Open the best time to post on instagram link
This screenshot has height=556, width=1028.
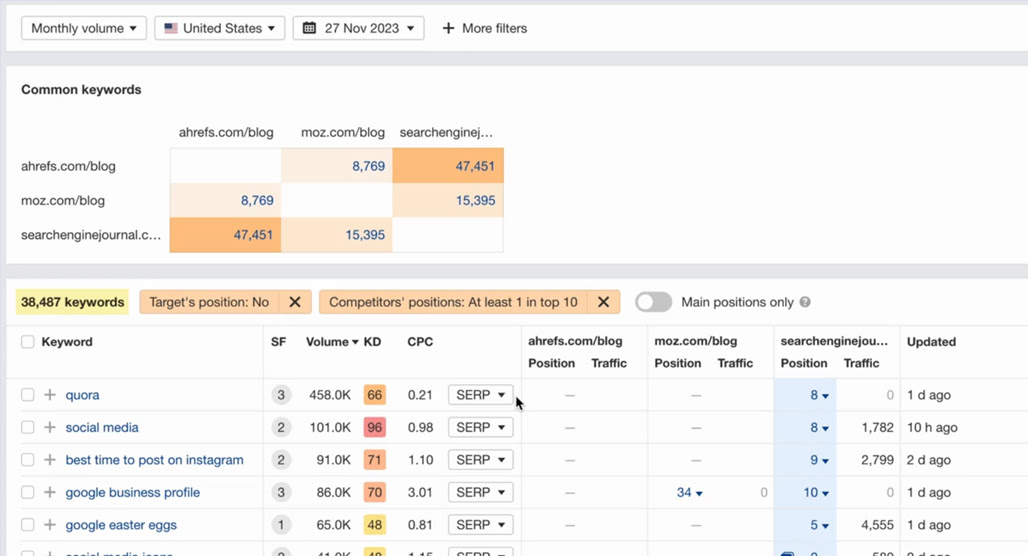tap(154, 460)
